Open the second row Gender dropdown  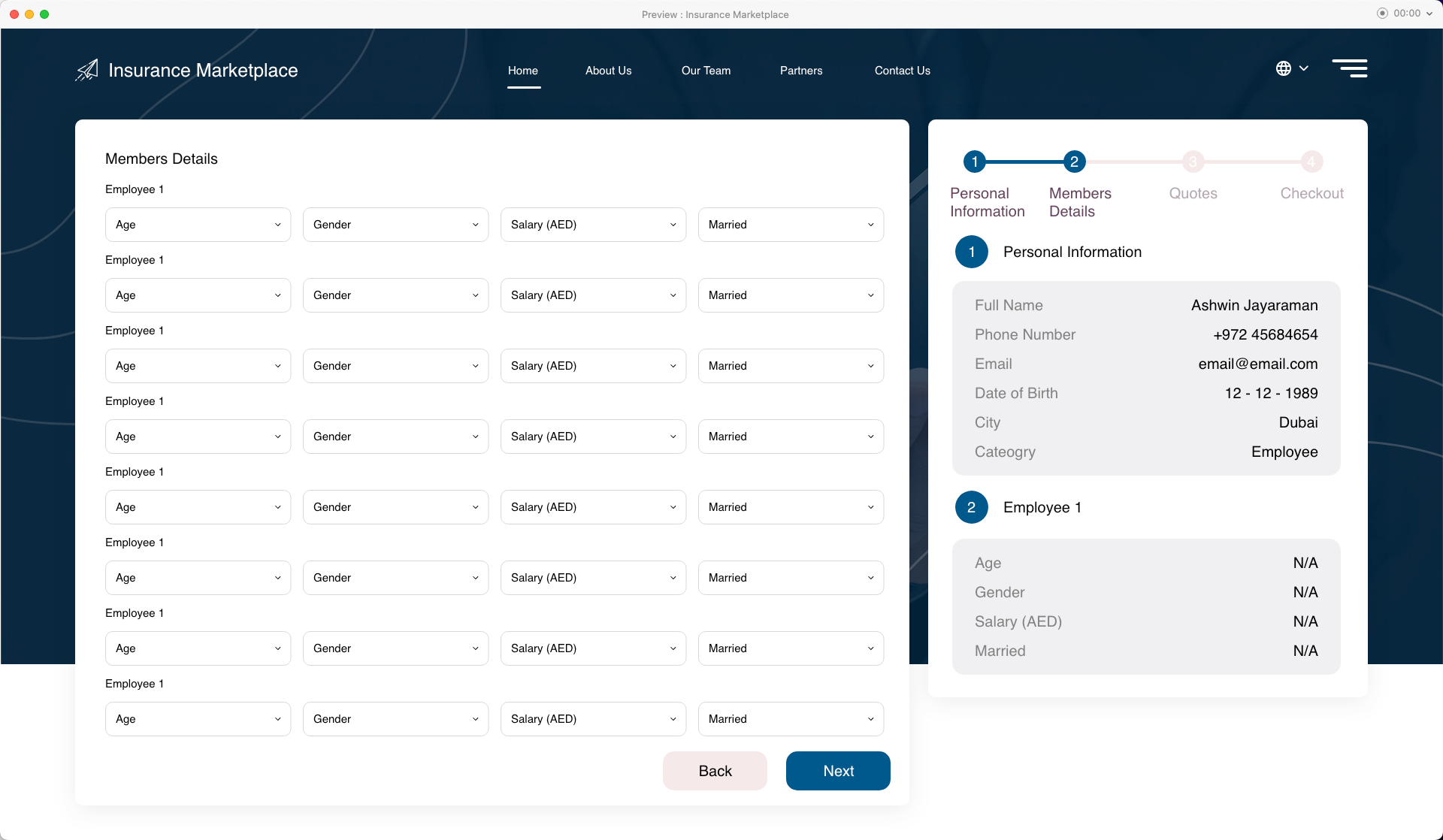pyautogui.click(x=395, y=295)
